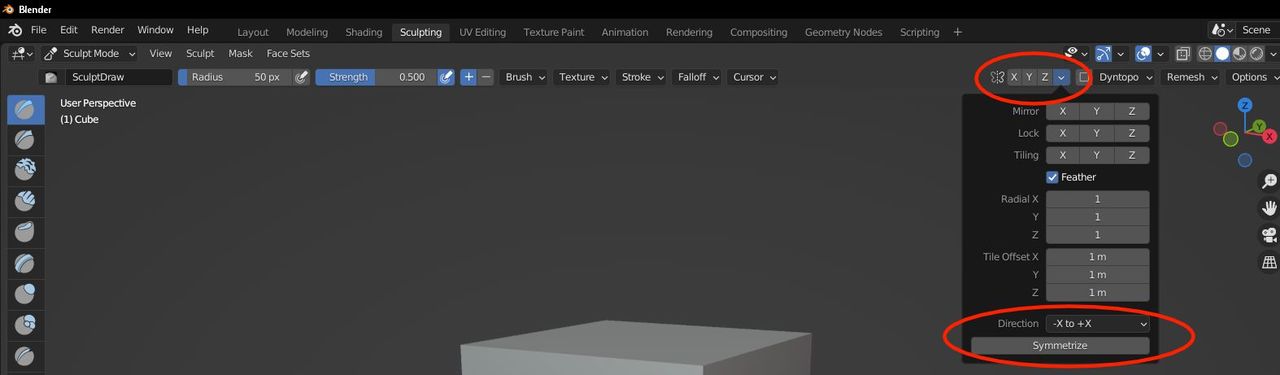Switch to the Modeling workspace tab
The height and width of the screenshot is (375, 1280).
(x=306, y=32)
